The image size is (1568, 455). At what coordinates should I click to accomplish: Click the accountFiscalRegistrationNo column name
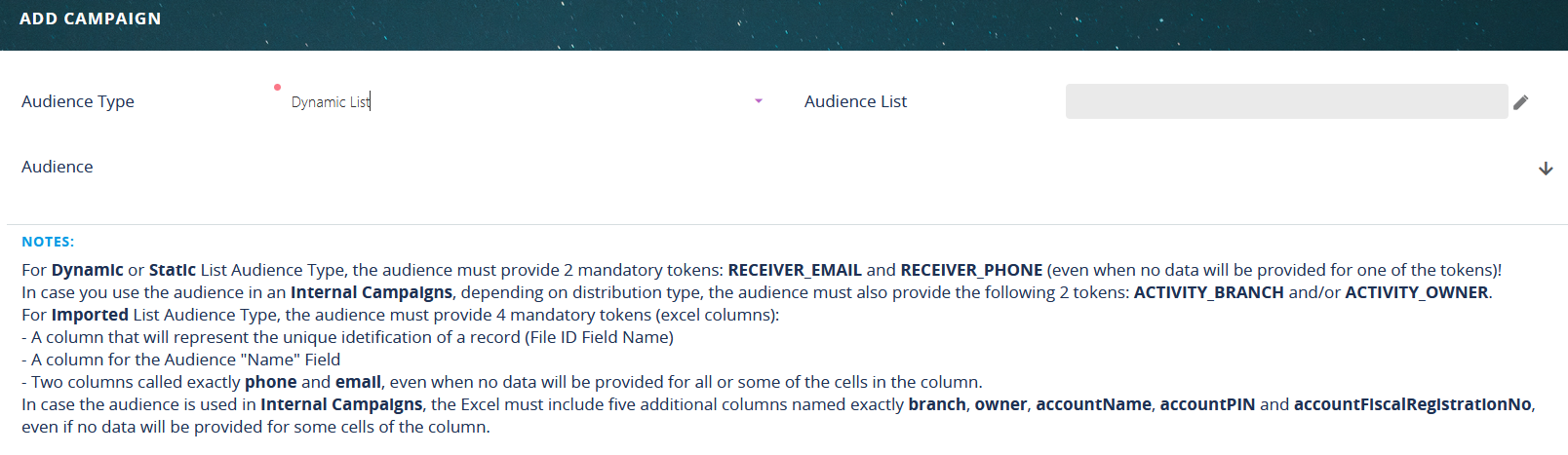(x=1412, y=404)
